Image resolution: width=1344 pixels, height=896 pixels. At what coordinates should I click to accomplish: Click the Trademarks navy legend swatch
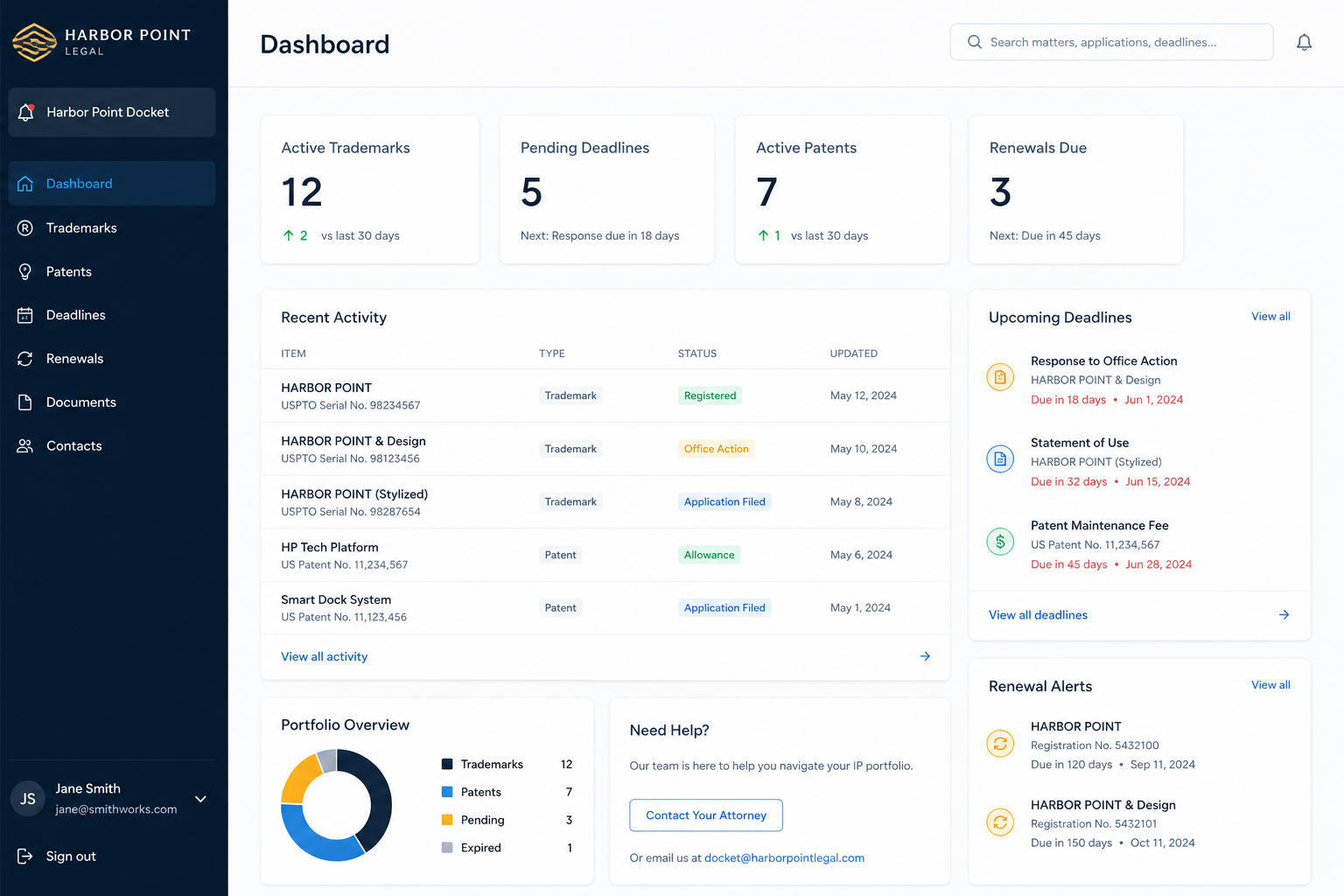(447, 764)
